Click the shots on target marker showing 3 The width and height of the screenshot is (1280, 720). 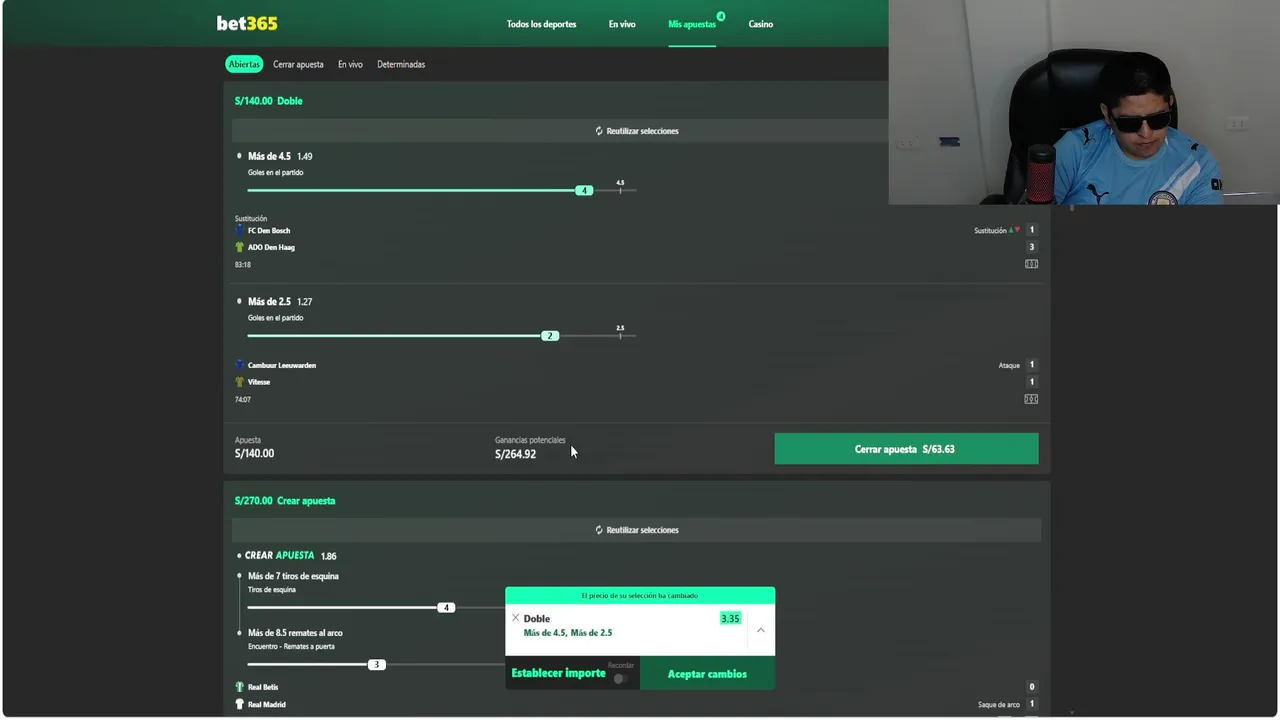pos(376,664)
